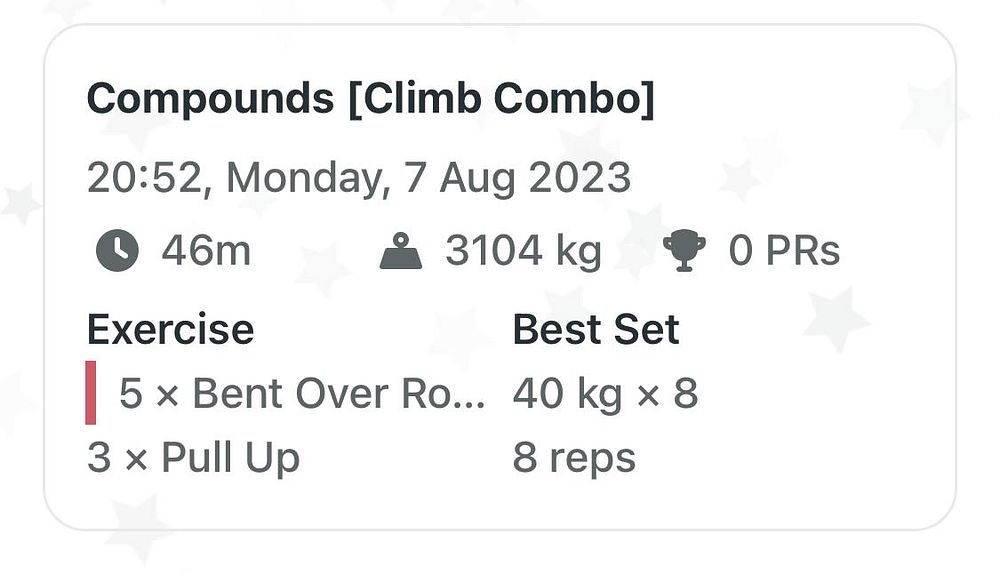1000x573 pixels.
Task: Click the Exercise column header
Action: 170,329
